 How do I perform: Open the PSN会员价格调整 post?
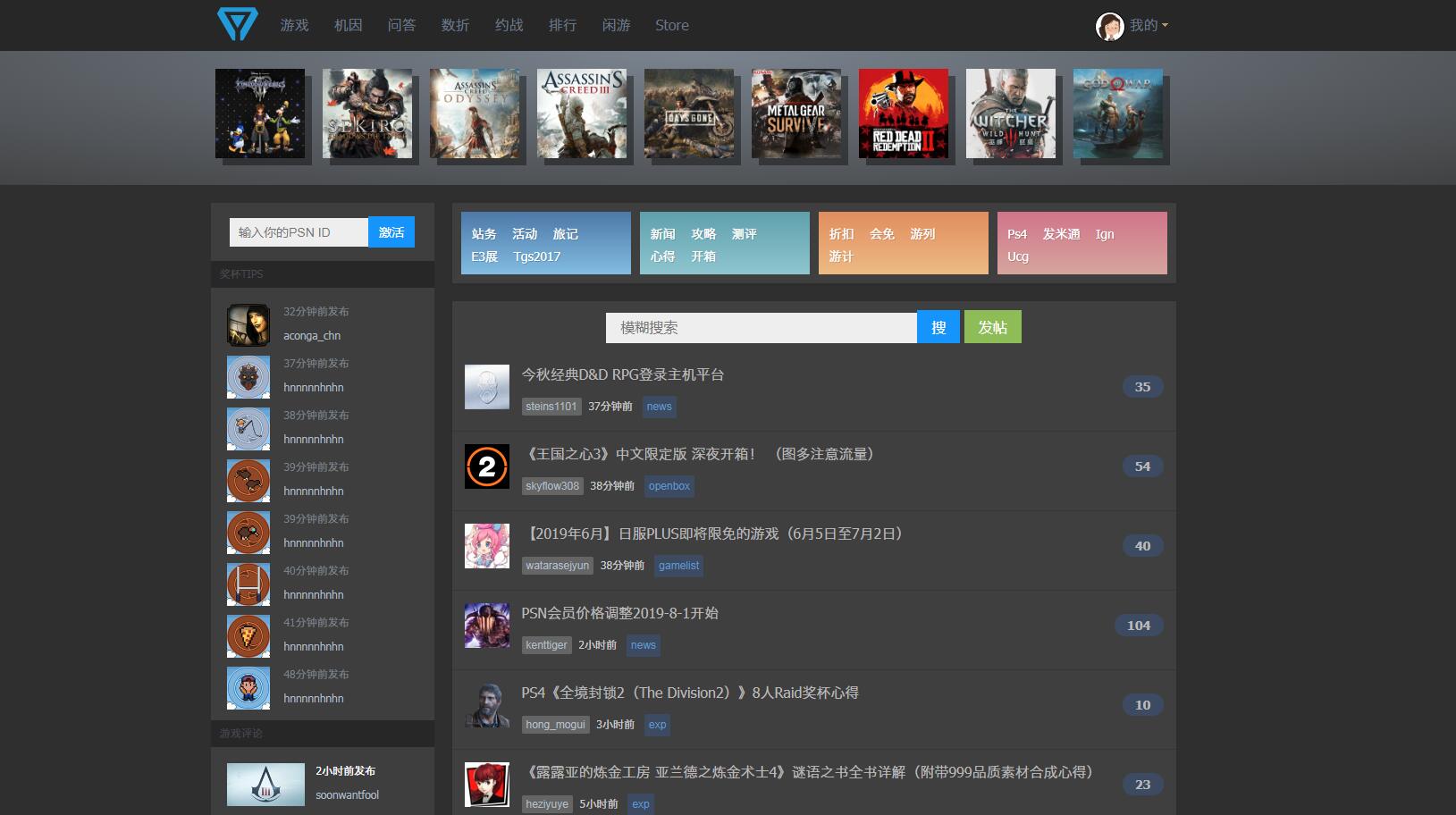pos(620,613)
